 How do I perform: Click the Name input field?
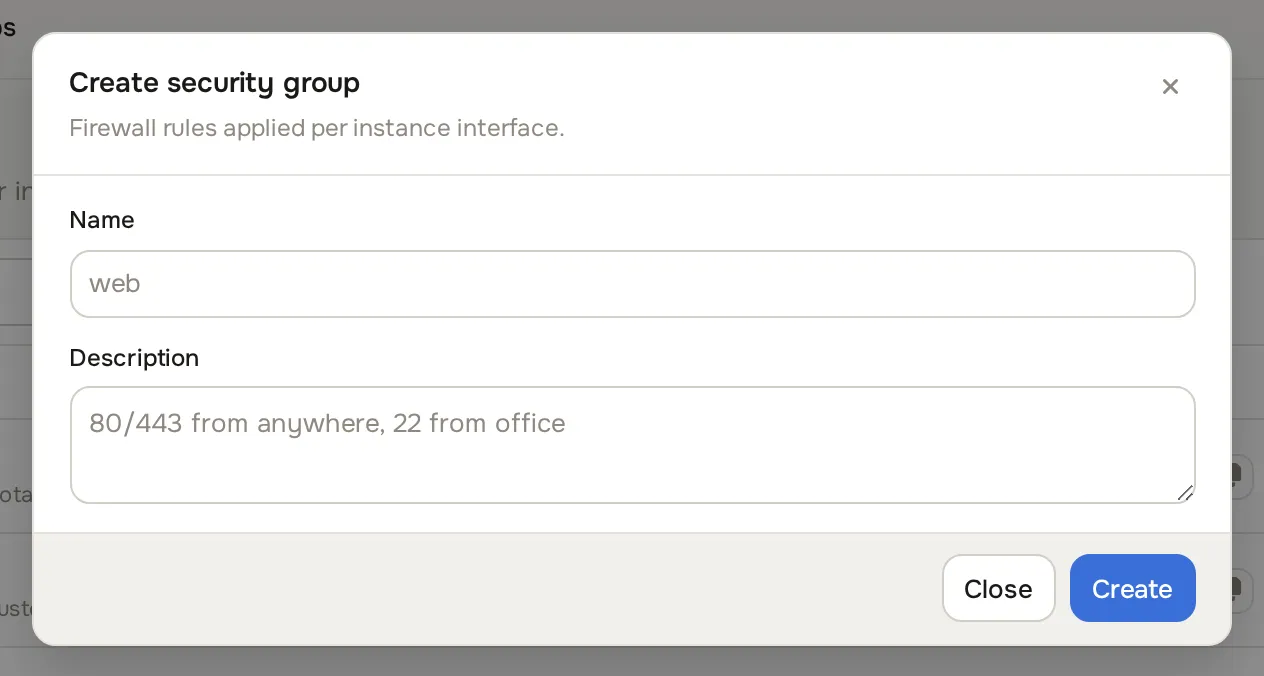pos(632,284)
